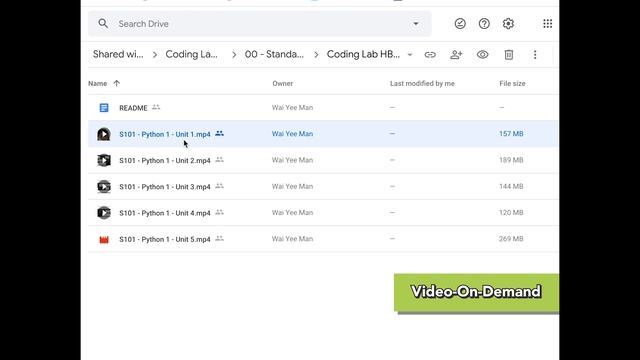This screenshot has width=640, height=360.
Task: Select the README document row
Action: pyautogui.click(x=323, y=108)
